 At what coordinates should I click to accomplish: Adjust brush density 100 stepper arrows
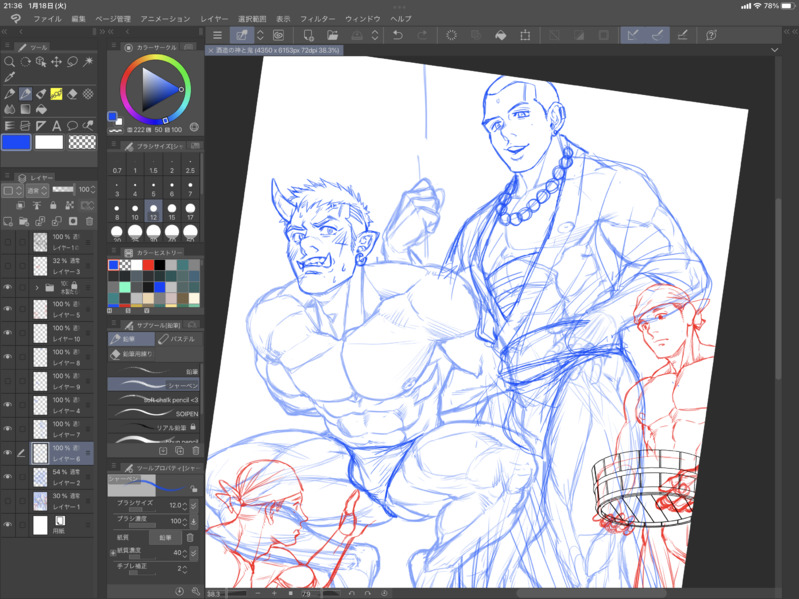[x=185, y=521]
